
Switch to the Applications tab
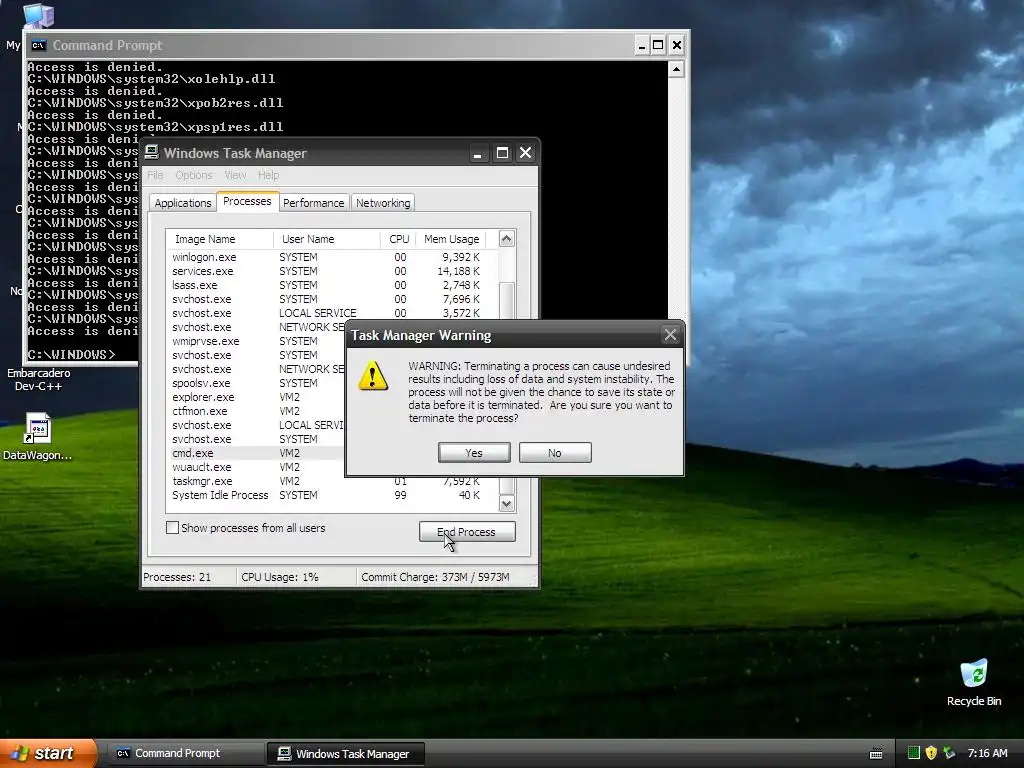pos(183,202)
